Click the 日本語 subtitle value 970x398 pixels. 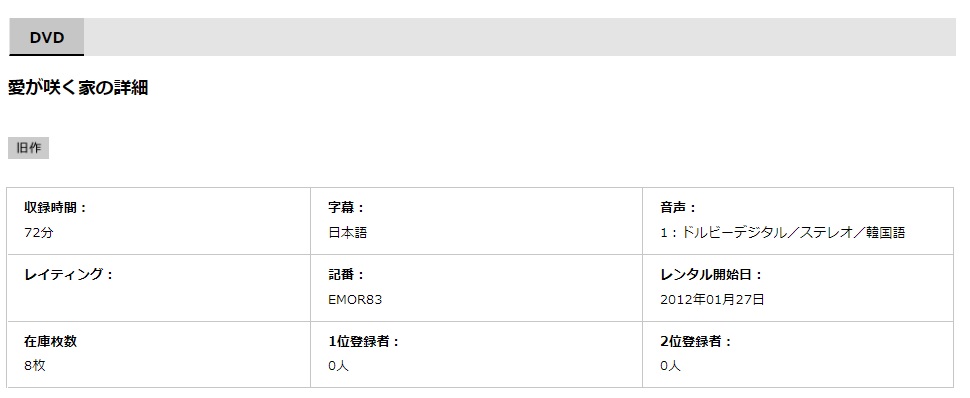(348, 233)
